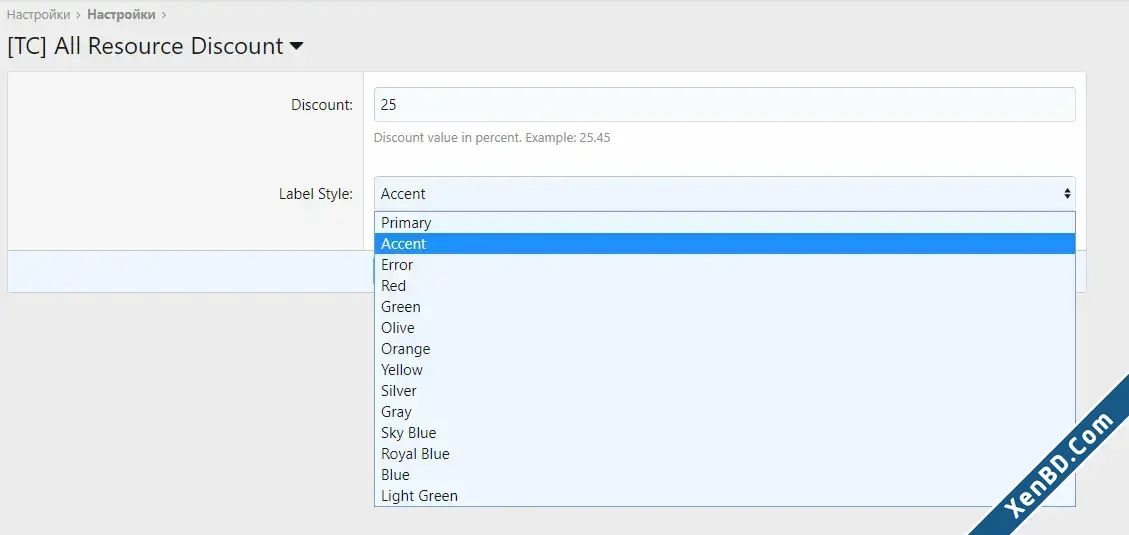
Task: Pick Royal Blue from the dropdown
Action: [x=724, y=454]
